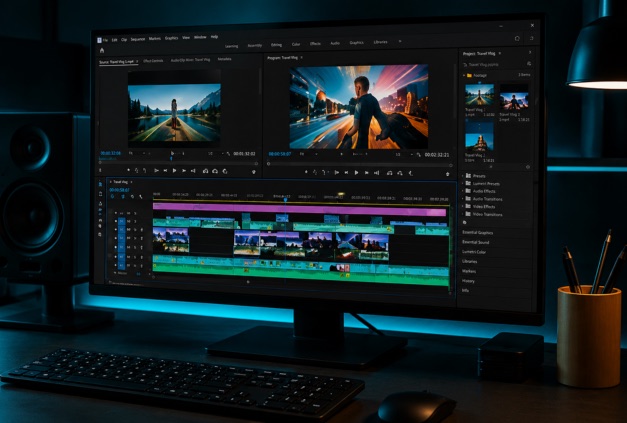Open the Metadata panel tab
Viewport: 627px width, 423px height.
(x=224, y=59)
